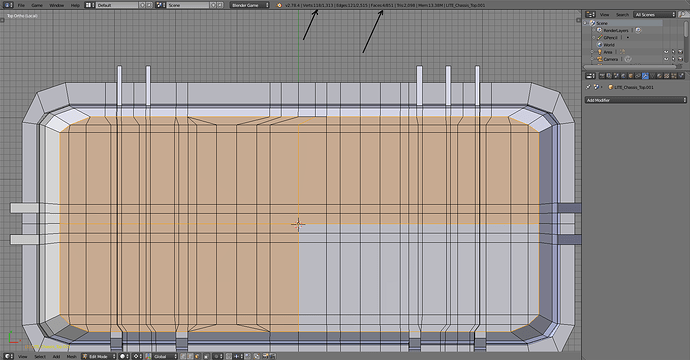690x360 pixels.
Task: Open the outliner View menu
Action: [x=605, y=15]
